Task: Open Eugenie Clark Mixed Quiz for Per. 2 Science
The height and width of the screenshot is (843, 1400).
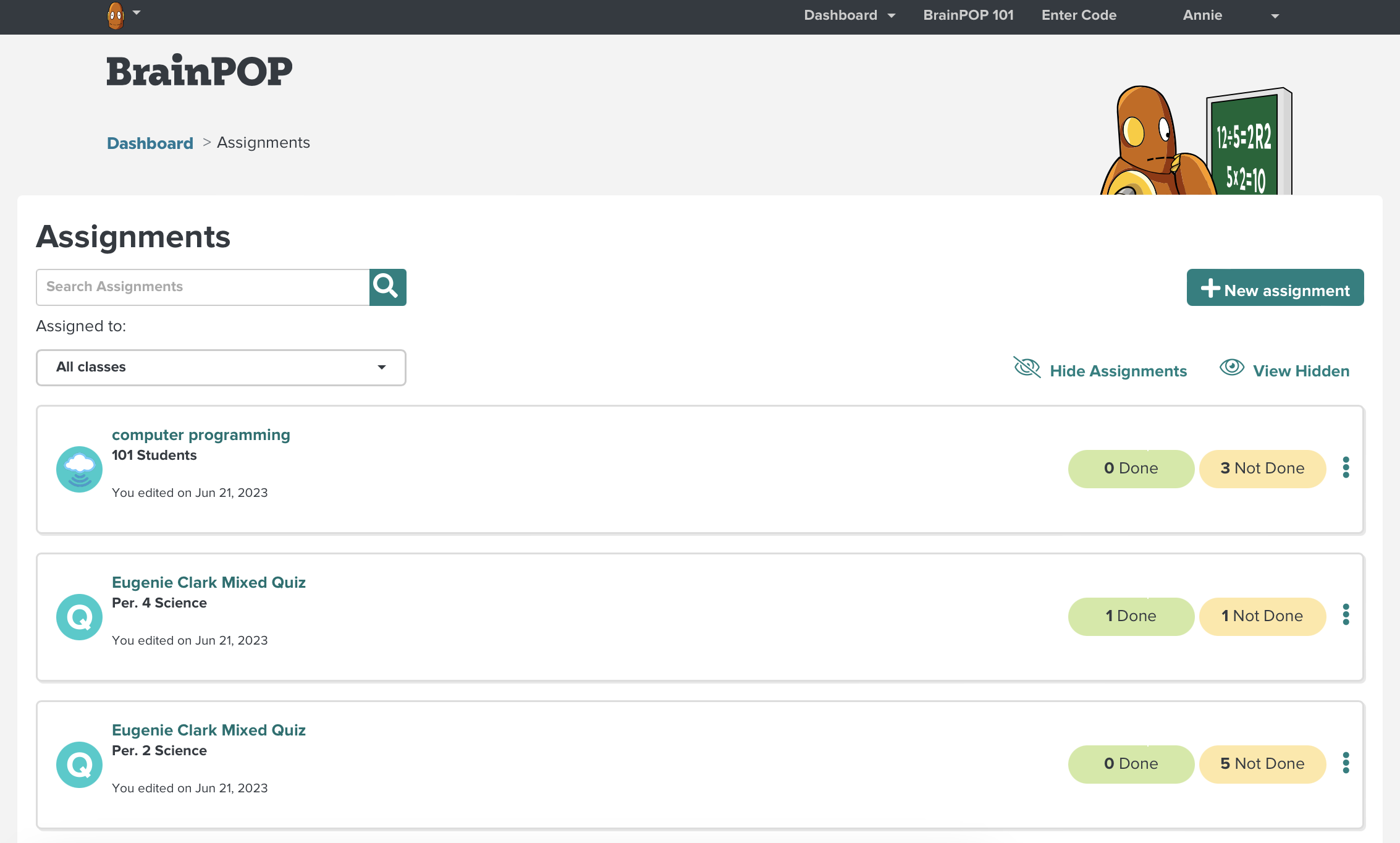Action: point(209,731)
